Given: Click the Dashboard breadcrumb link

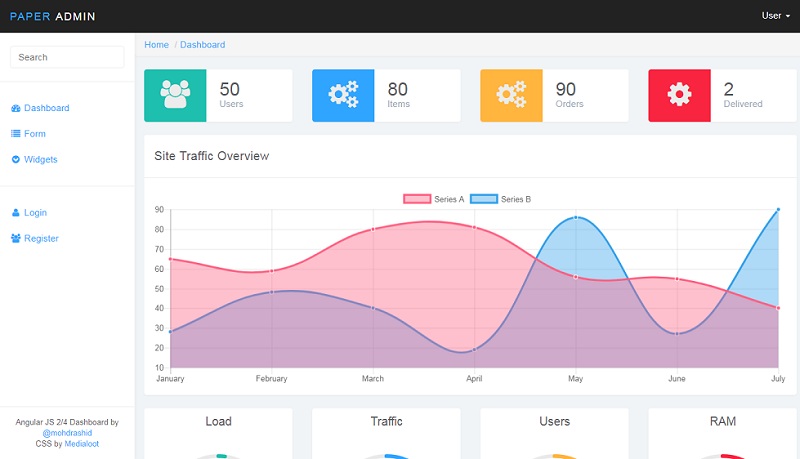Looking at the screenshot, I should pos(202,45).
